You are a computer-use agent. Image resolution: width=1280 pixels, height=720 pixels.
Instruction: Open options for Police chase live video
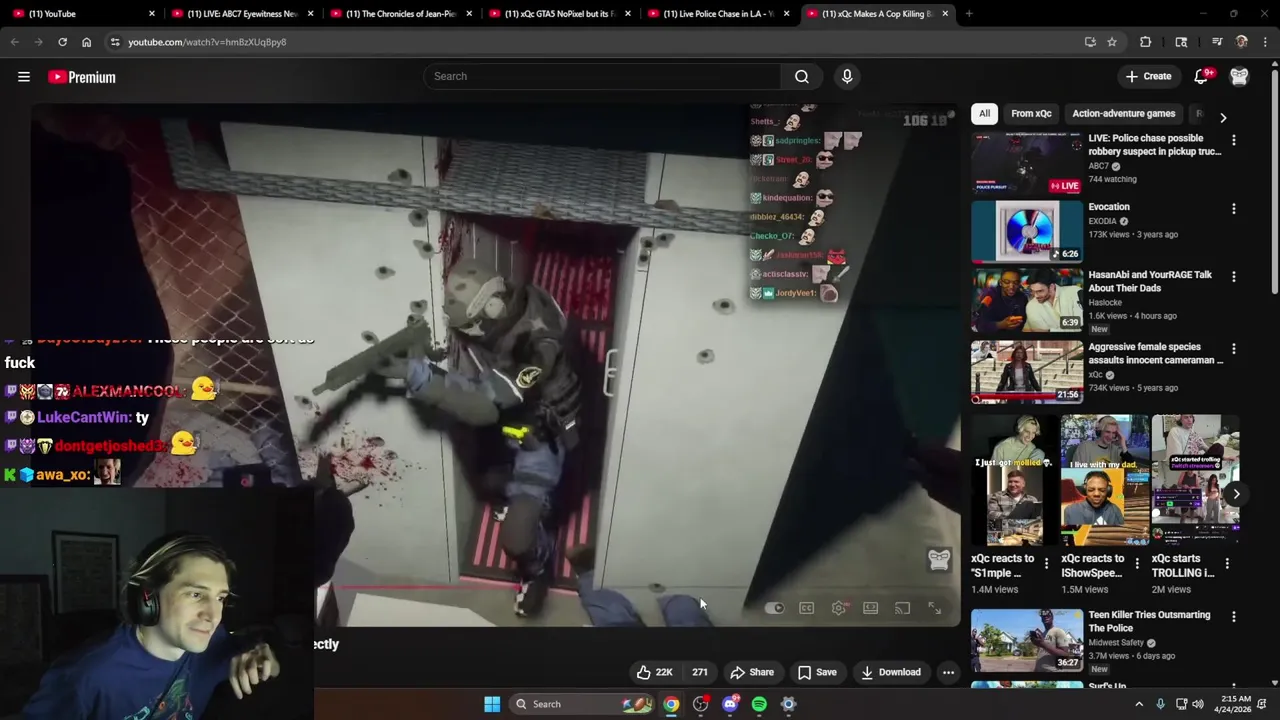click(x=1233, y=141)
